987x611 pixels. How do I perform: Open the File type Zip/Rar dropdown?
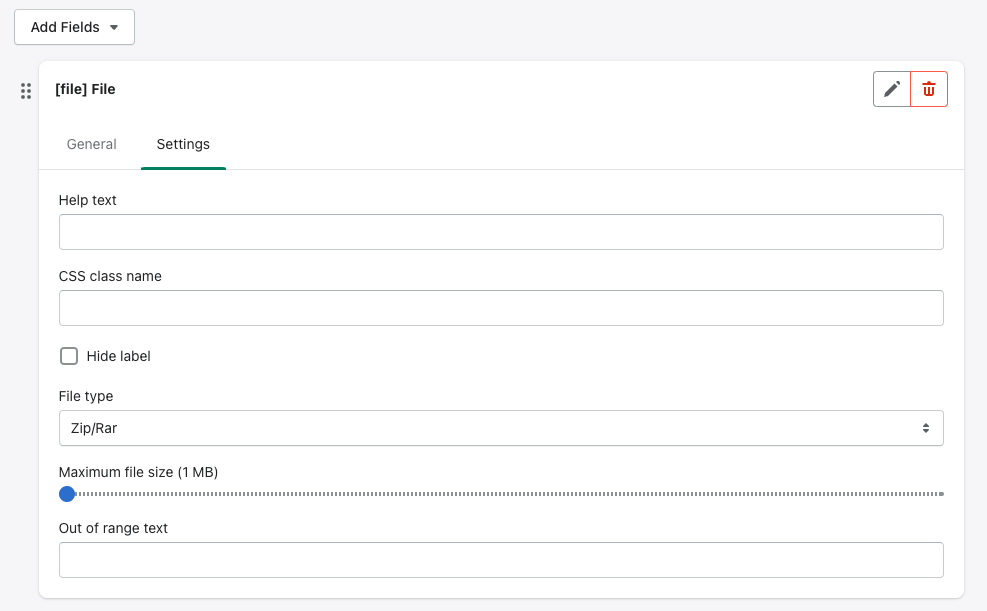[x=501, y=428]
